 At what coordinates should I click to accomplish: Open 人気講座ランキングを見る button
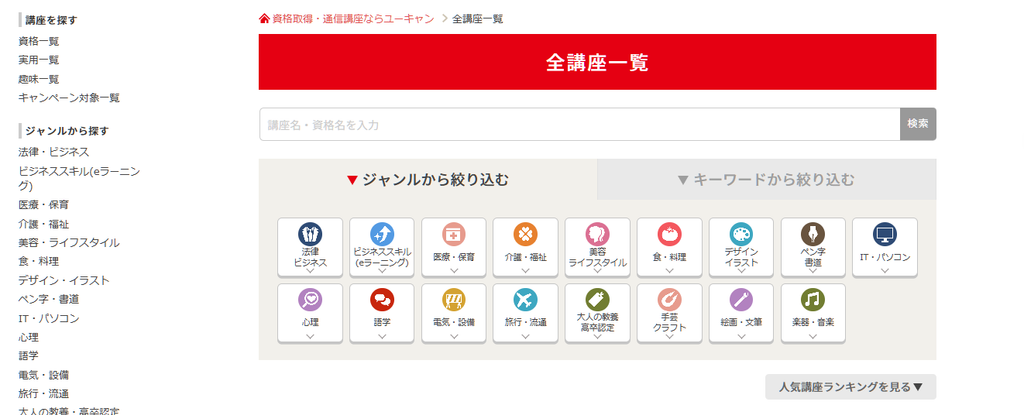(x=851, y=387)
